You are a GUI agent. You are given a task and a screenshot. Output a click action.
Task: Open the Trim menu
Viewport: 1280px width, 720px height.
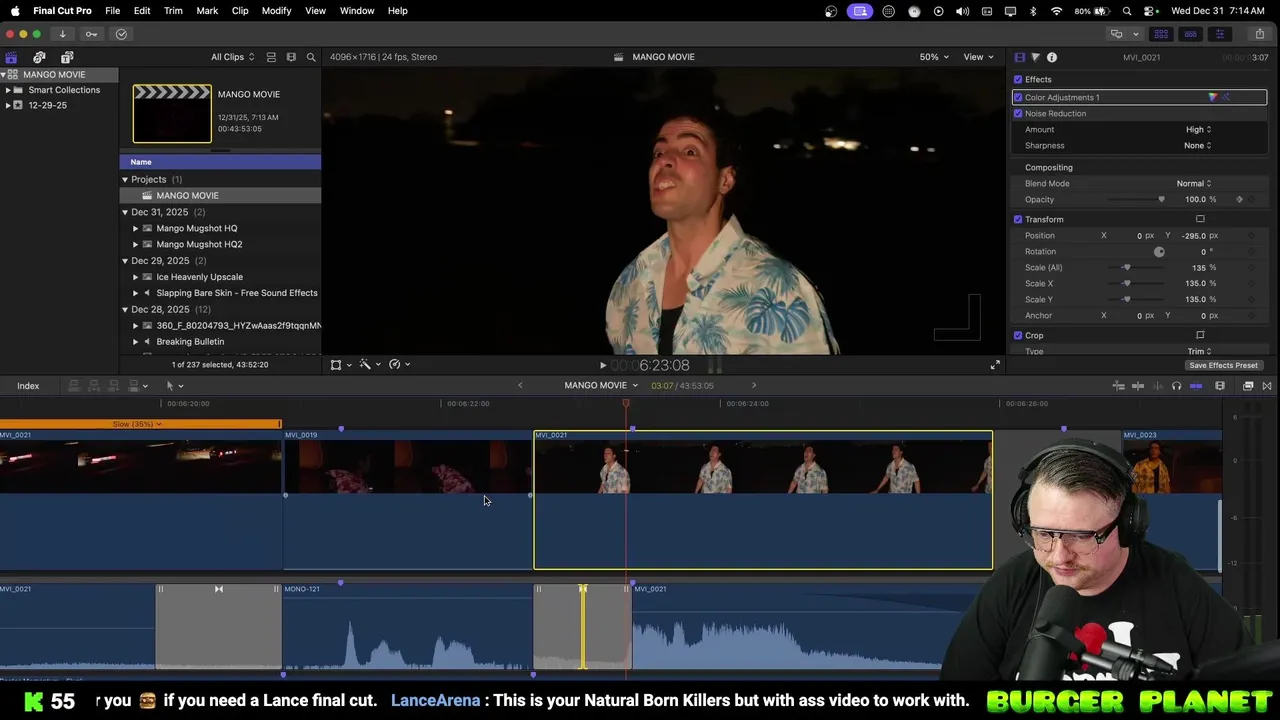pos(173,10)
